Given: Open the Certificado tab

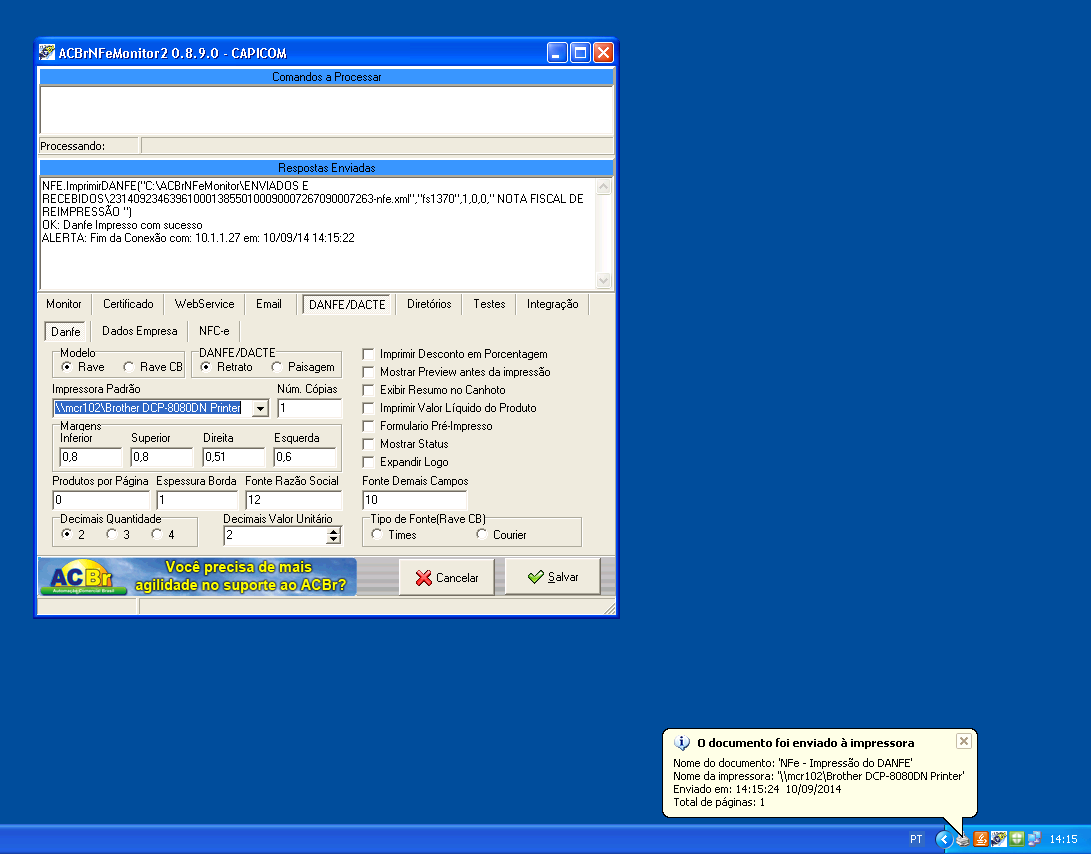Looking at the screenshot, I should (x=128, y=304).
